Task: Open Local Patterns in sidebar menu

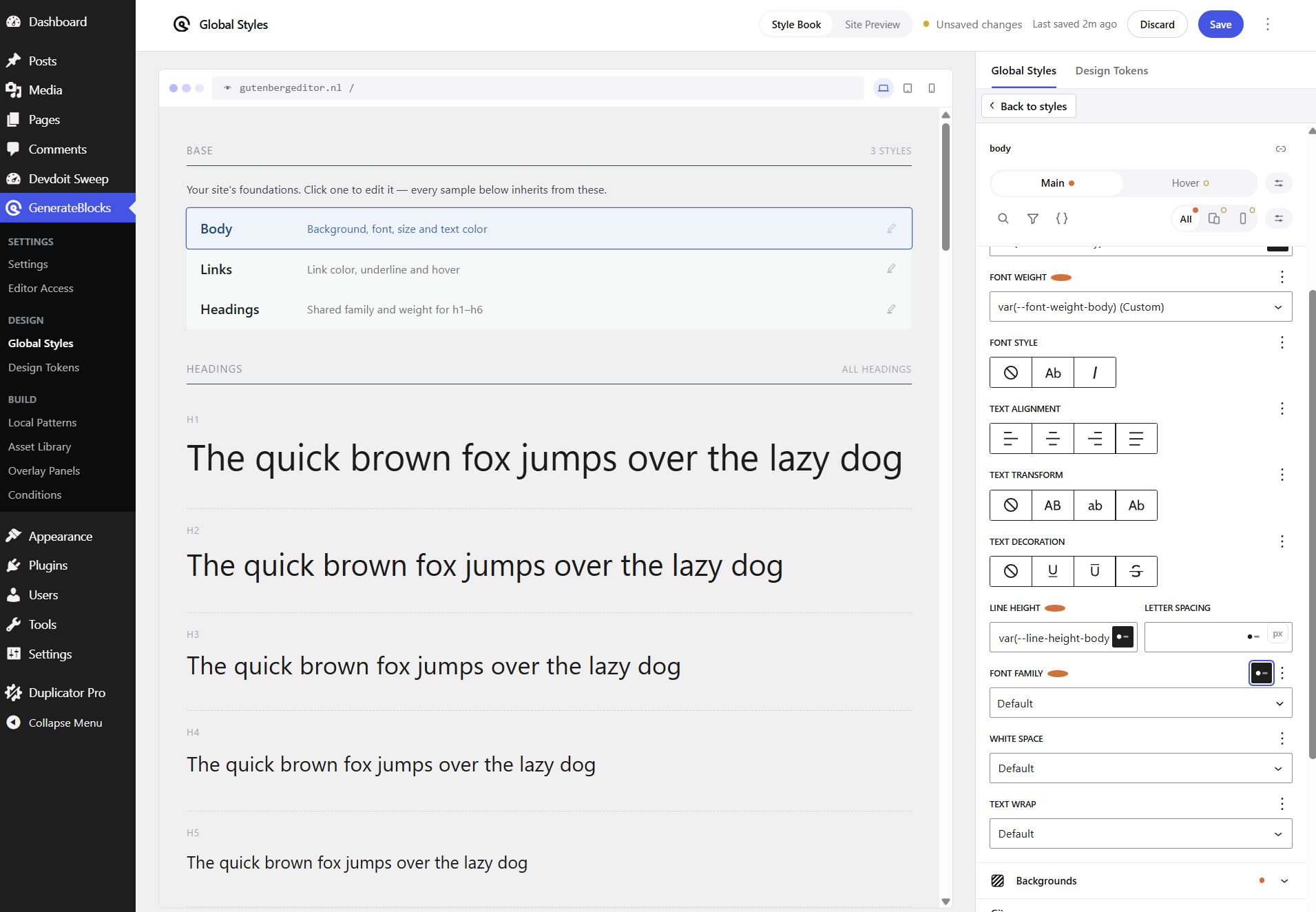Action: (x=42, y=422)
